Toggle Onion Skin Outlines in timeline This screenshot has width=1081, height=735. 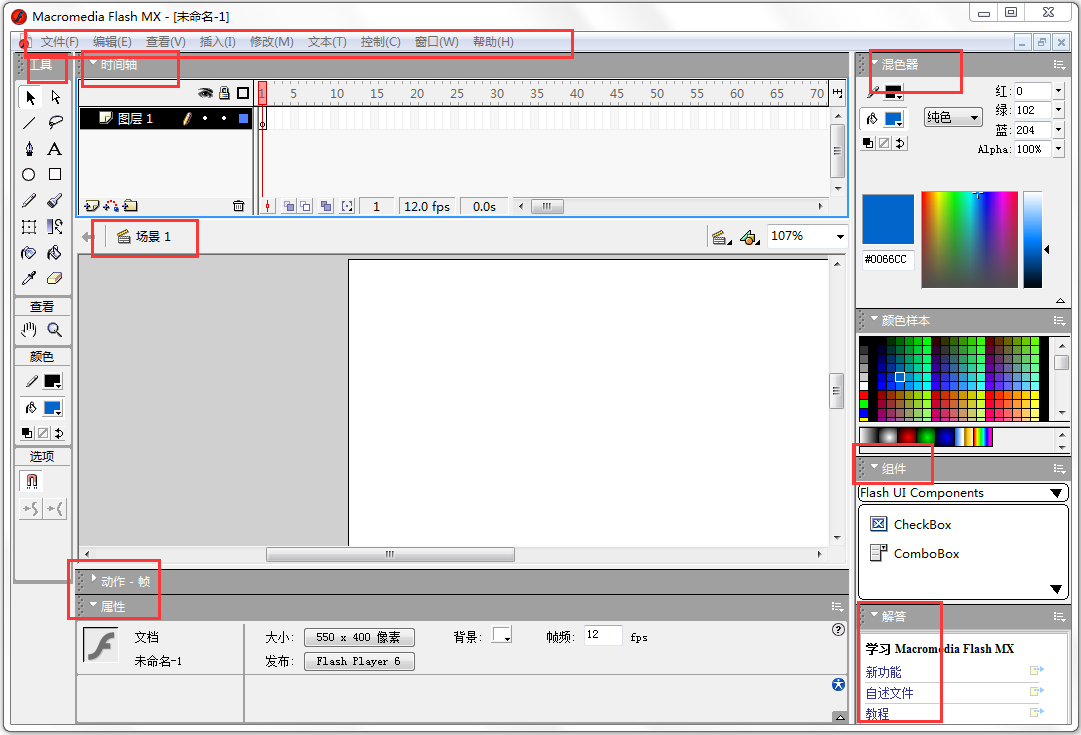305,206
